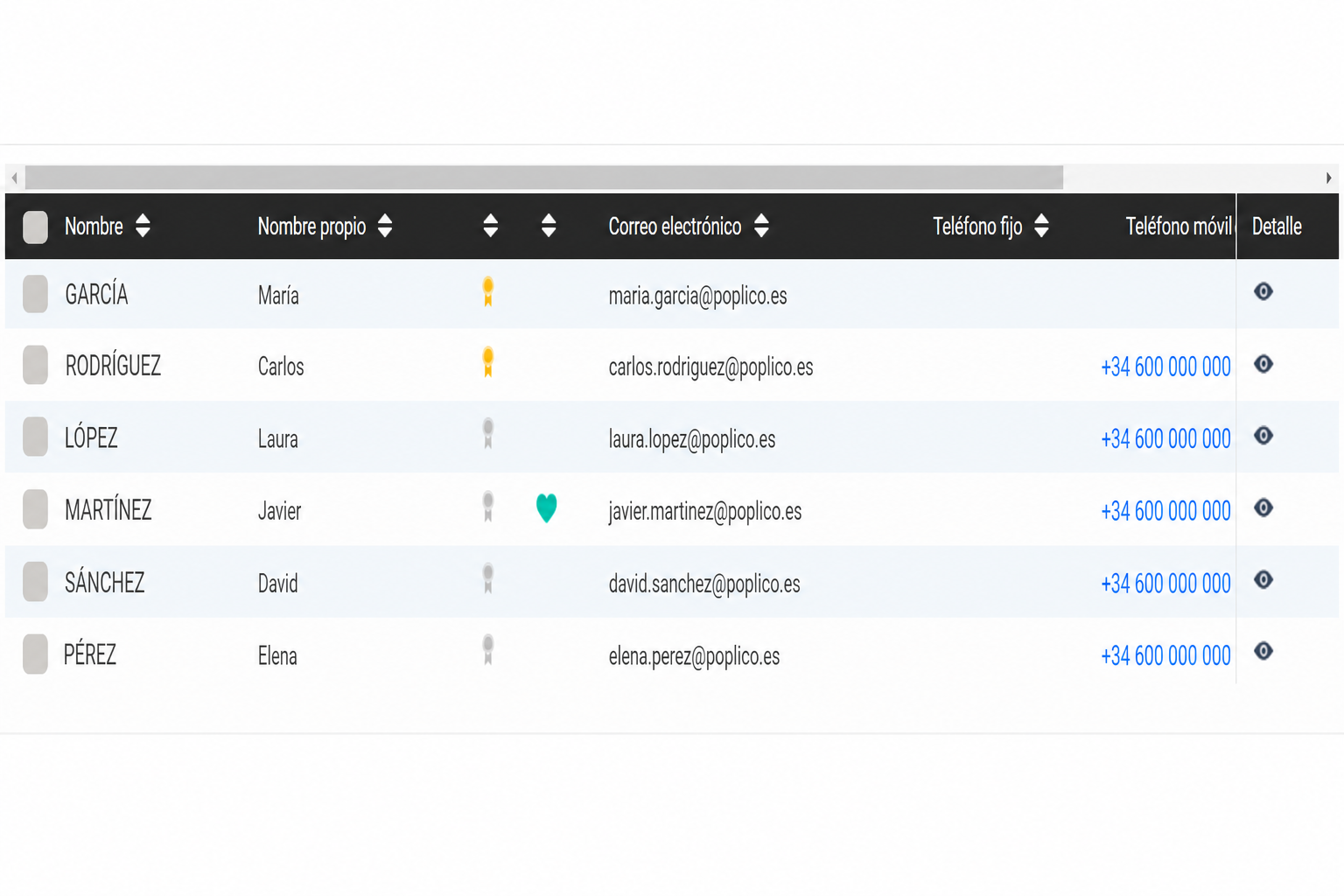Sort by Teléfono fijo column arrows
The height and width of the screenshot is (896, 1344).
click(1041, 226)
